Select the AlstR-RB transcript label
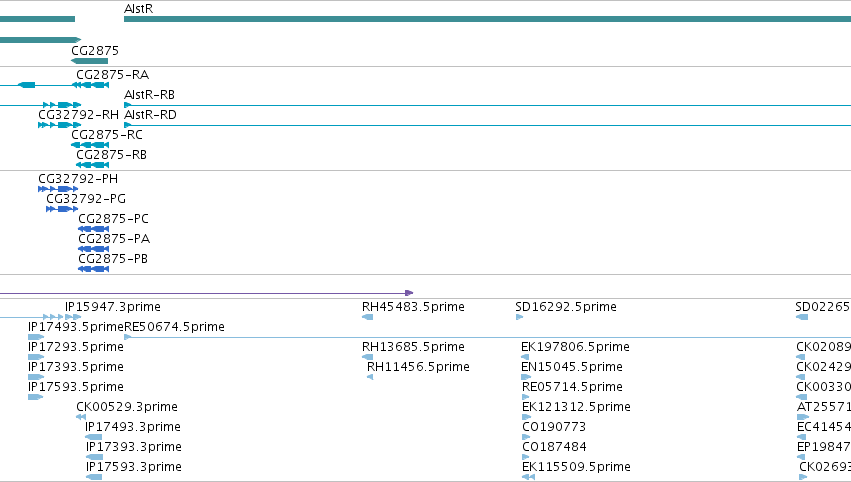851x482 pixels. 149,94
